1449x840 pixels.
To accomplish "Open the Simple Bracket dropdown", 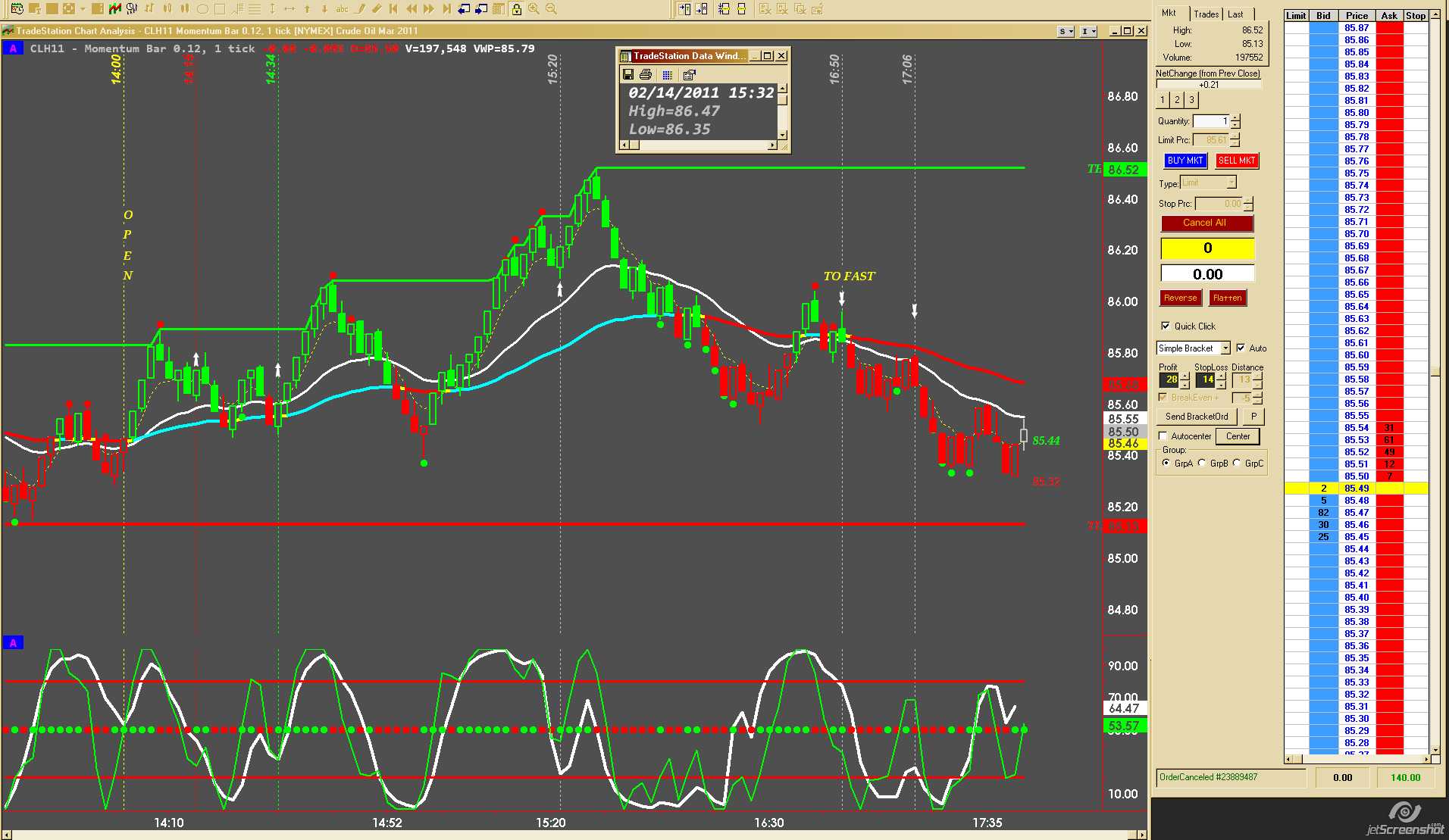I will click(x=1225, y=348).
